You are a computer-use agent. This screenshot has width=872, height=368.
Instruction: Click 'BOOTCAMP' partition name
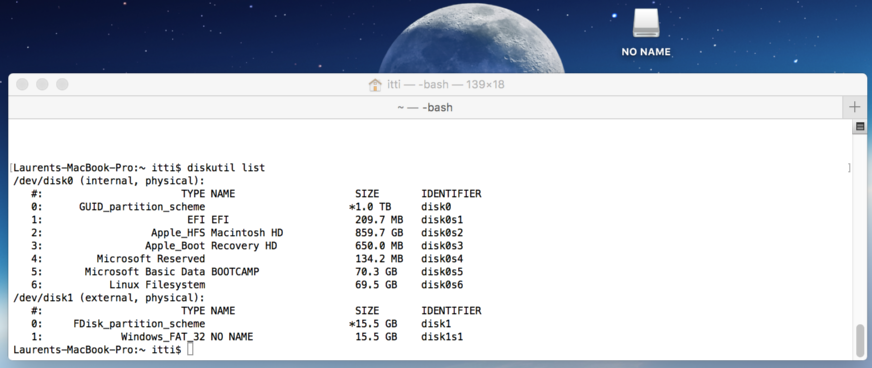(x=235, y=272)
